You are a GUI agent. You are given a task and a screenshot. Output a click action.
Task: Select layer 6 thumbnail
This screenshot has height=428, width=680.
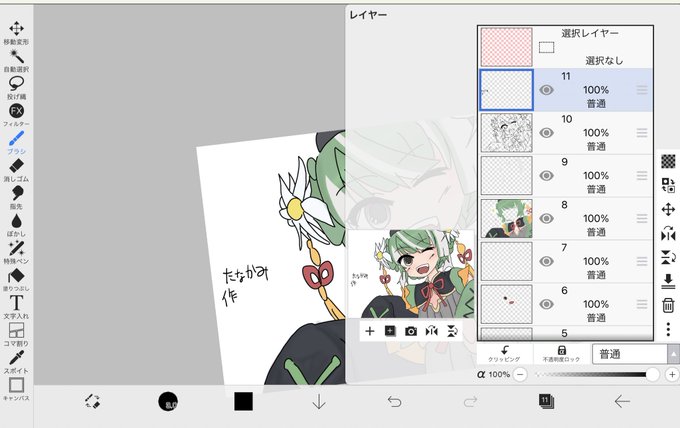pos(507,304)
